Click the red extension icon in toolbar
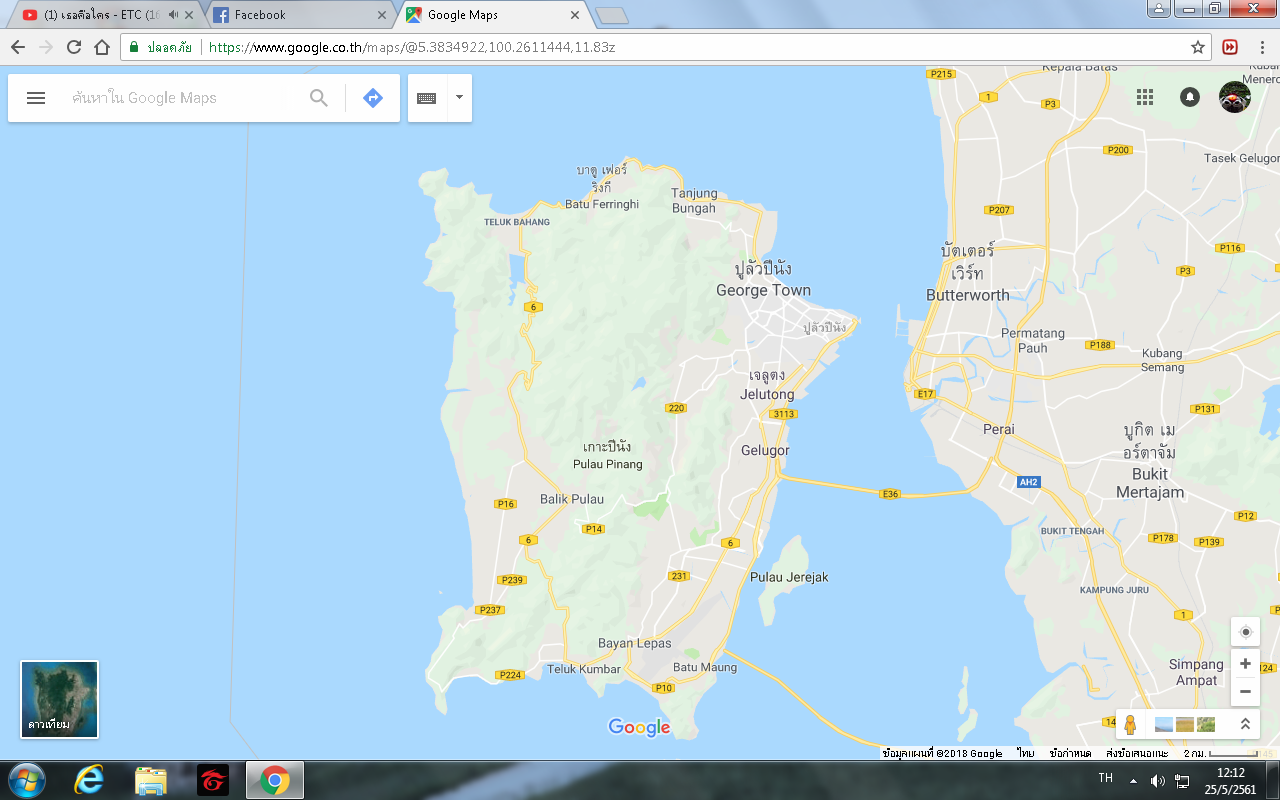 [x=1230, y=47]
